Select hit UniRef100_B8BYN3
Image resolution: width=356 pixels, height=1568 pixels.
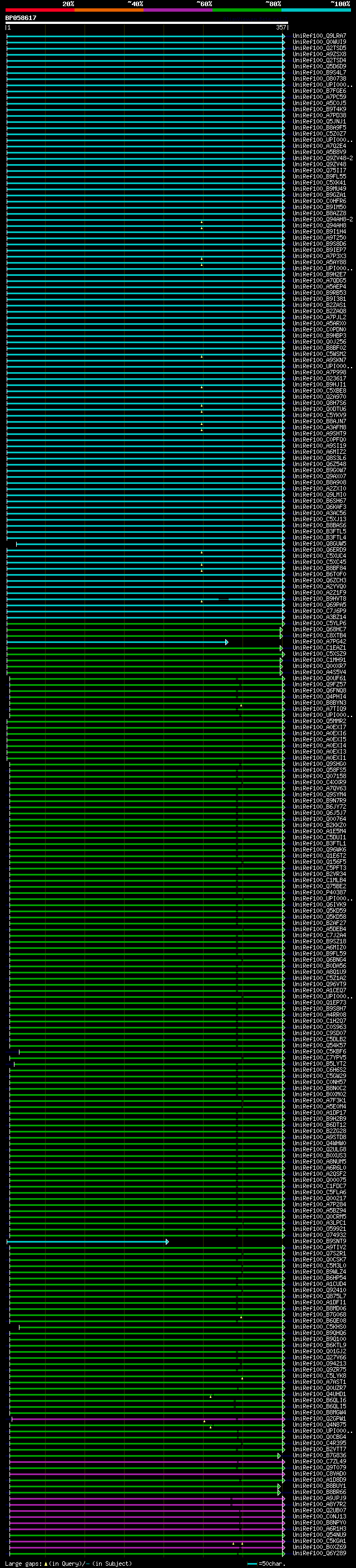tap(319, 703)
